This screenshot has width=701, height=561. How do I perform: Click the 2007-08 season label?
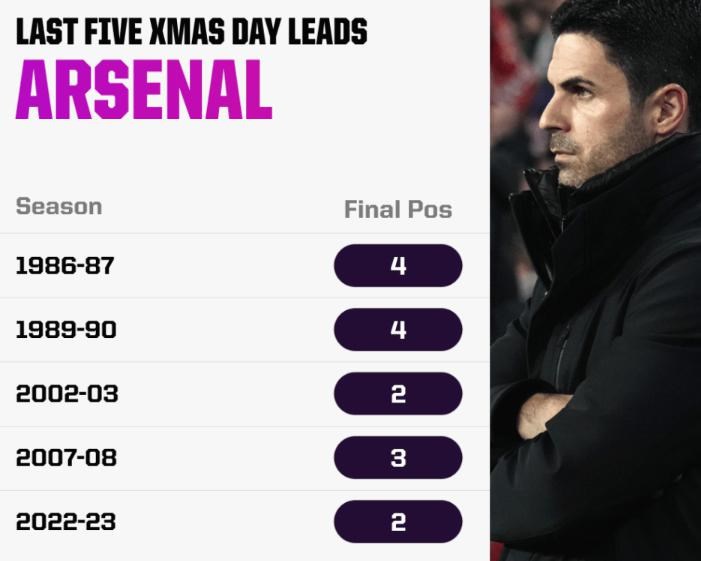point(66,458)
